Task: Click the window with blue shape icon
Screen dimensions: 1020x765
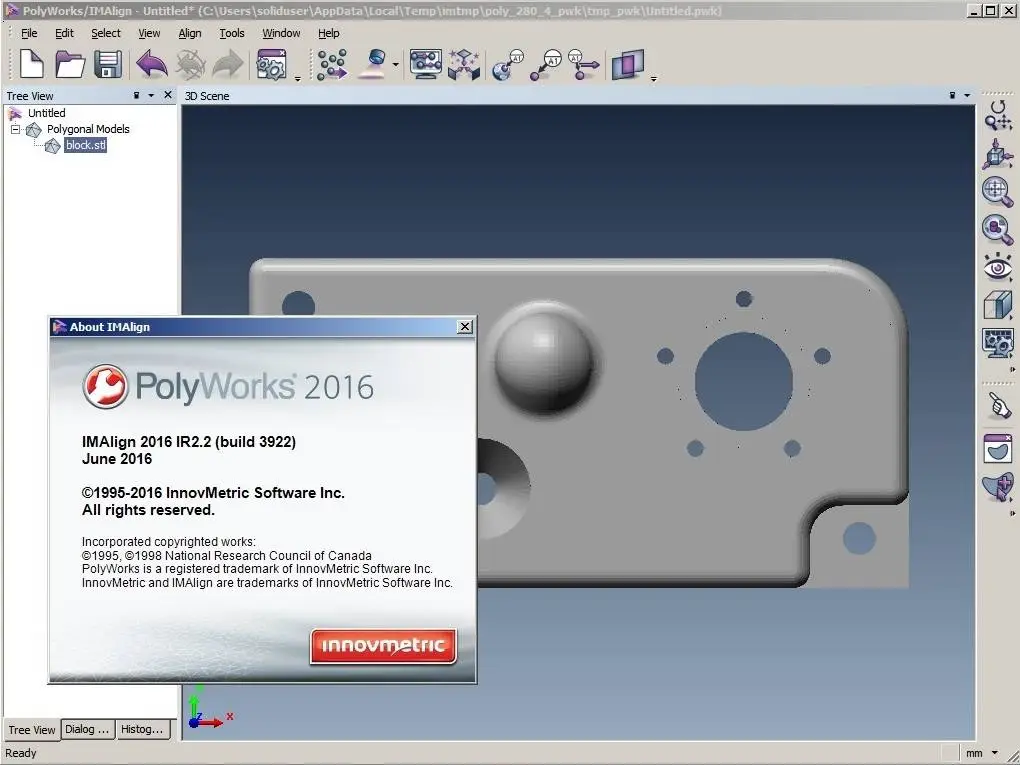Action: coord(998,449)
